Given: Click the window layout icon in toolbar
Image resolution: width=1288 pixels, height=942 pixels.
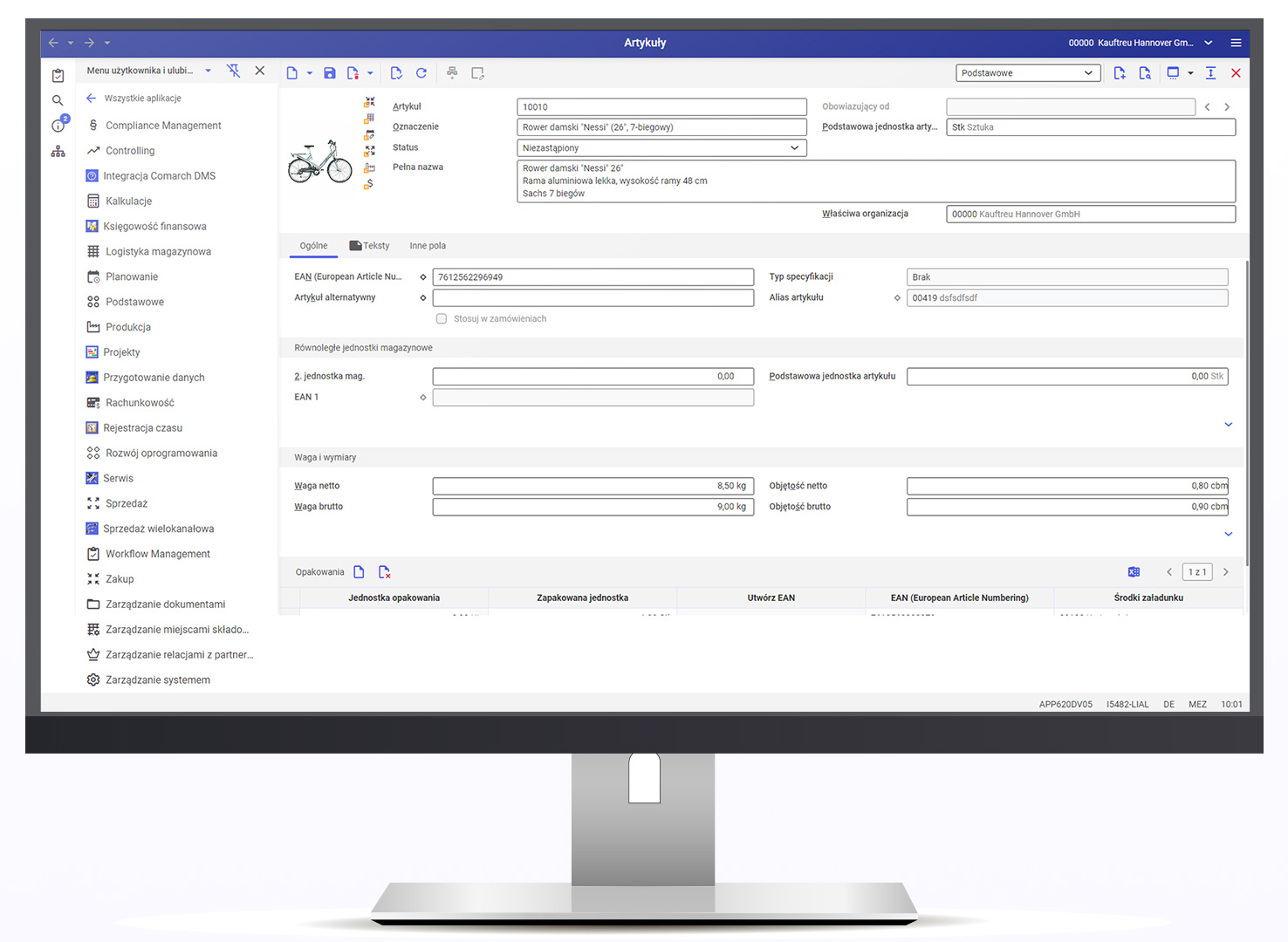Looking at the screenshot, I should pos(1173,73).
